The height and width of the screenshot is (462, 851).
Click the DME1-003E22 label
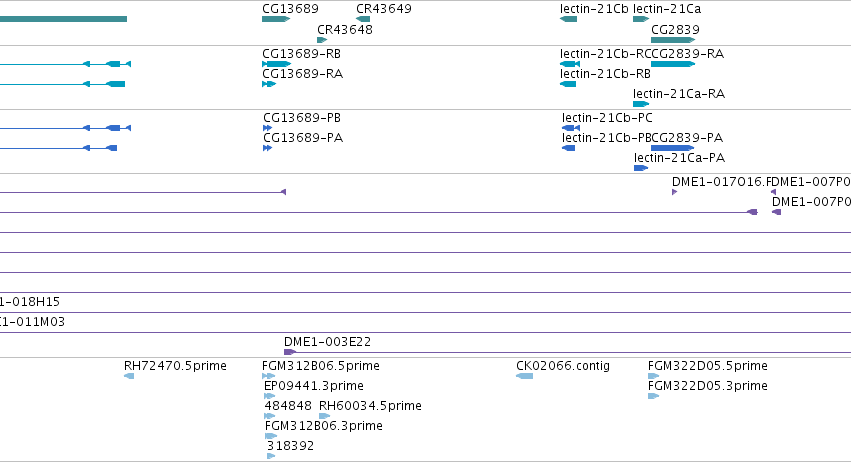coord(327,342)
